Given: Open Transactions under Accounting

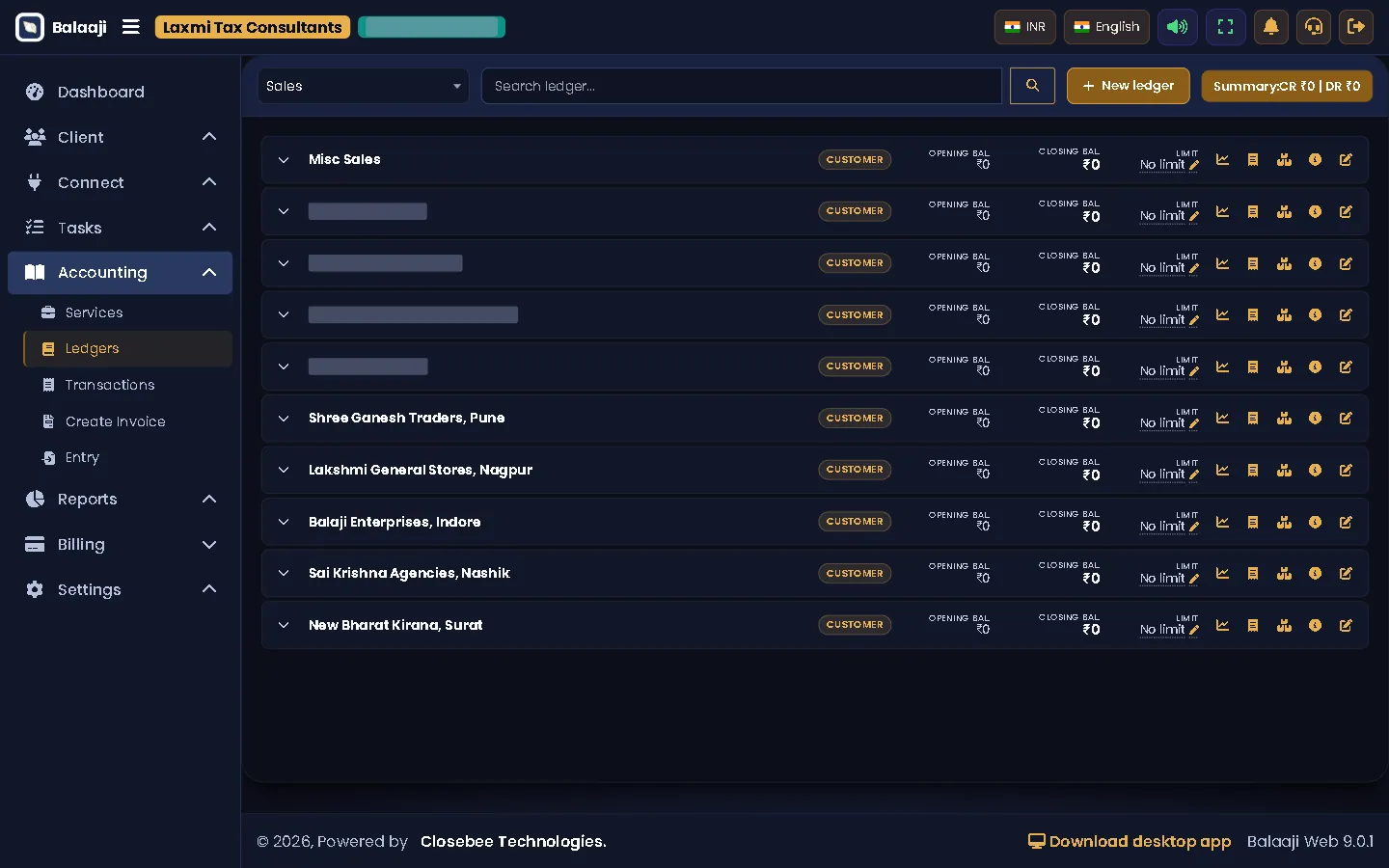Looking at the screenshot, I should [127, 385].
